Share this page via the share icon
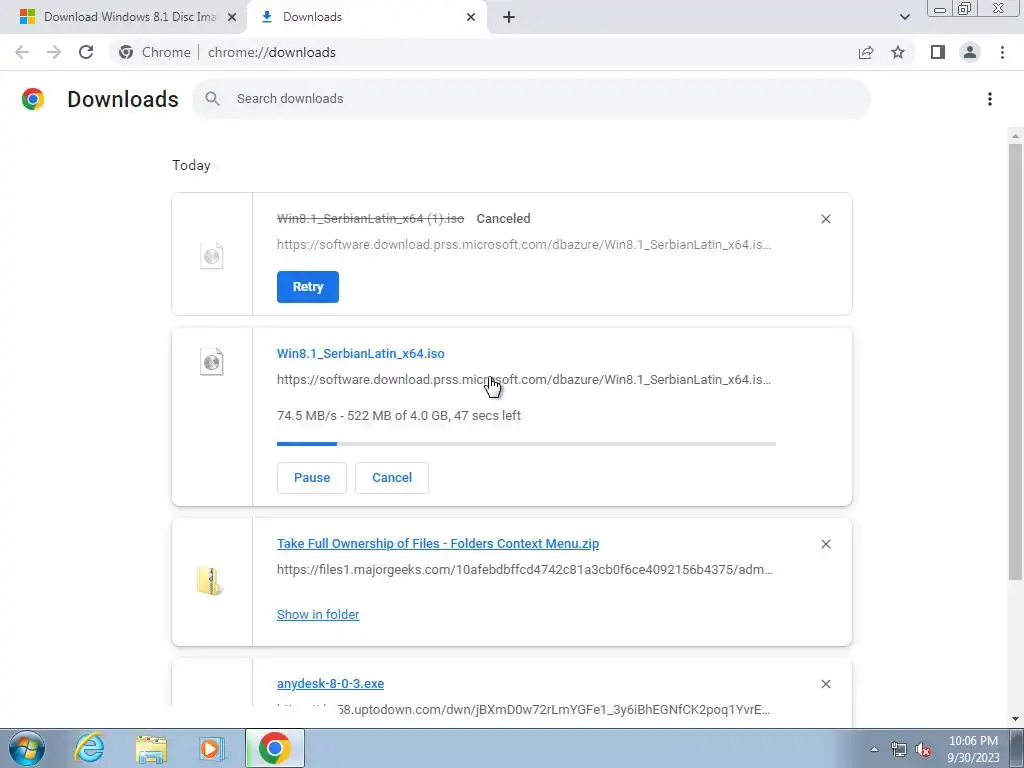Screen dimensions: 1024x768 click(866, 52)
